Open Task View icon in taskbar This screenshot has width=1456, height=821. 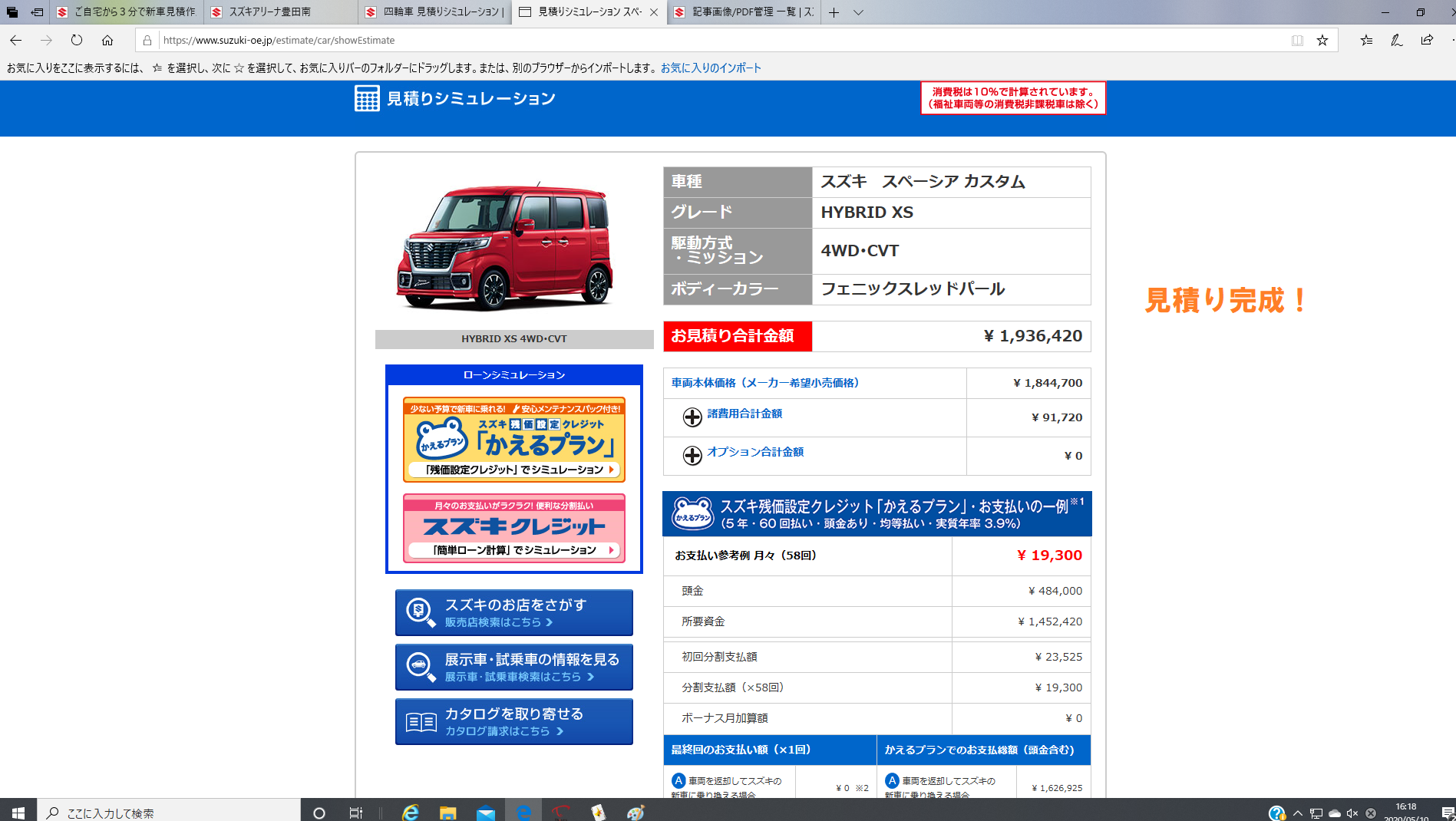[x=356, y=812]
